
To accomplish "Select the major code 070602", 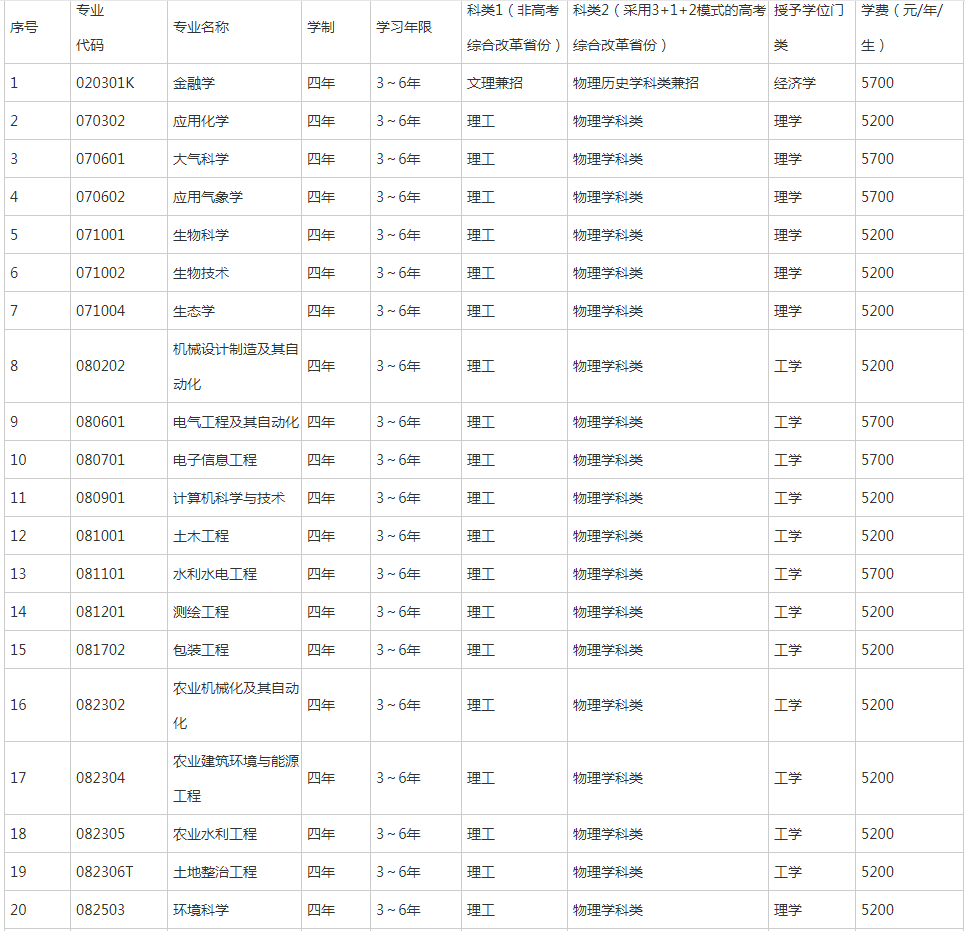I will click(x=100, y=198).
